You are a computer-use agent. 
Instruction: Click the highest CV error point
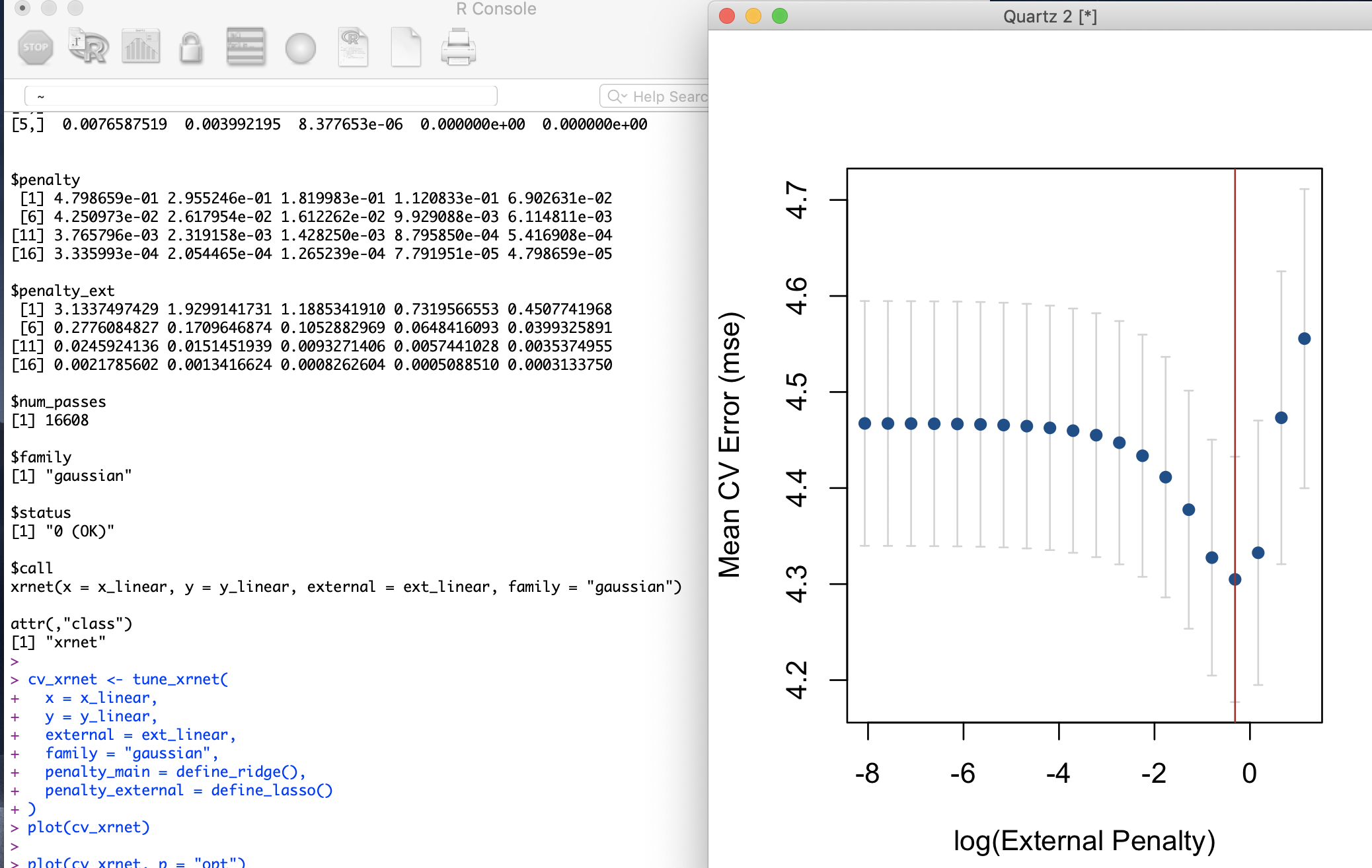coord(1304,339)
